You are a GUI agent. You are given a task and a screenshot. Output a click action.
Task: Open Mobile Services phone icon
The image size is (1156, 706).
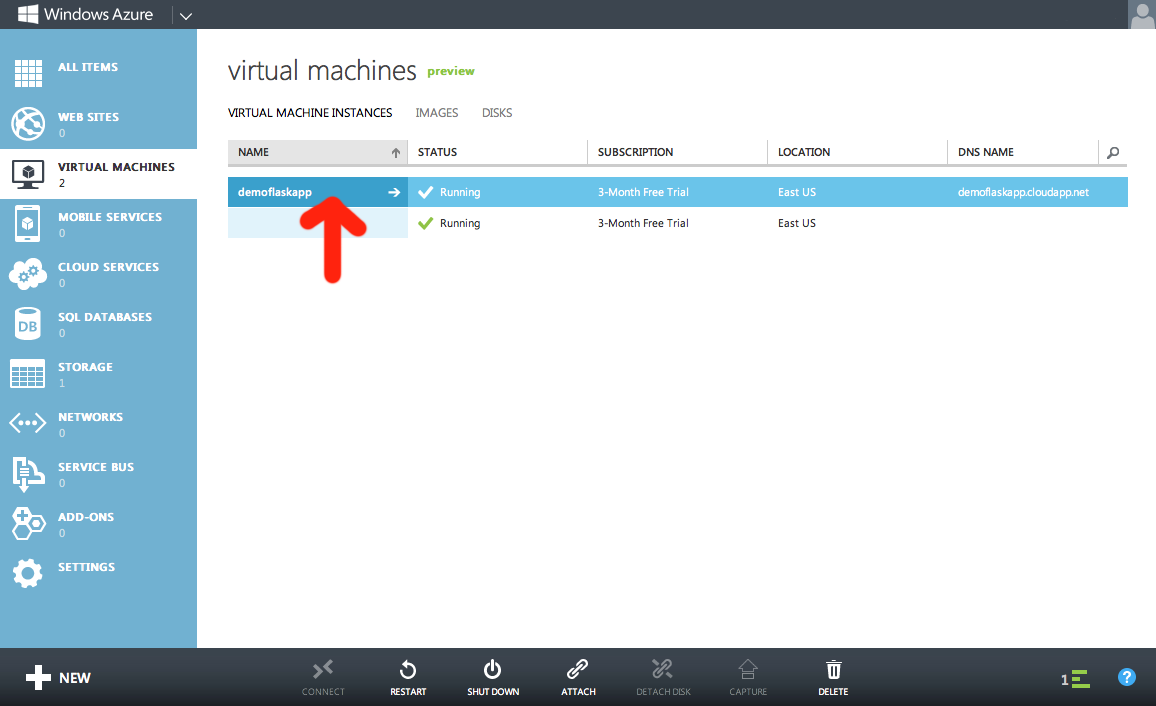click(28, 224)
